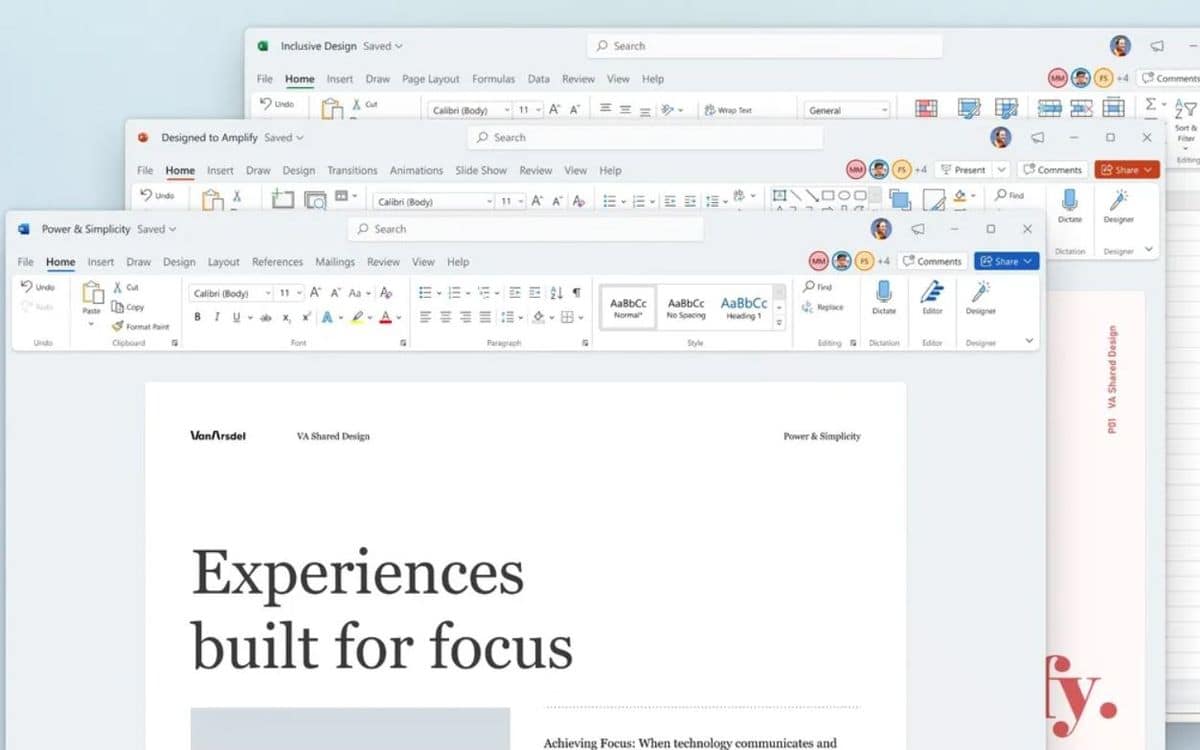
Task: Click the Present button in PowerPoint
Action: click(x=963, y=170)
